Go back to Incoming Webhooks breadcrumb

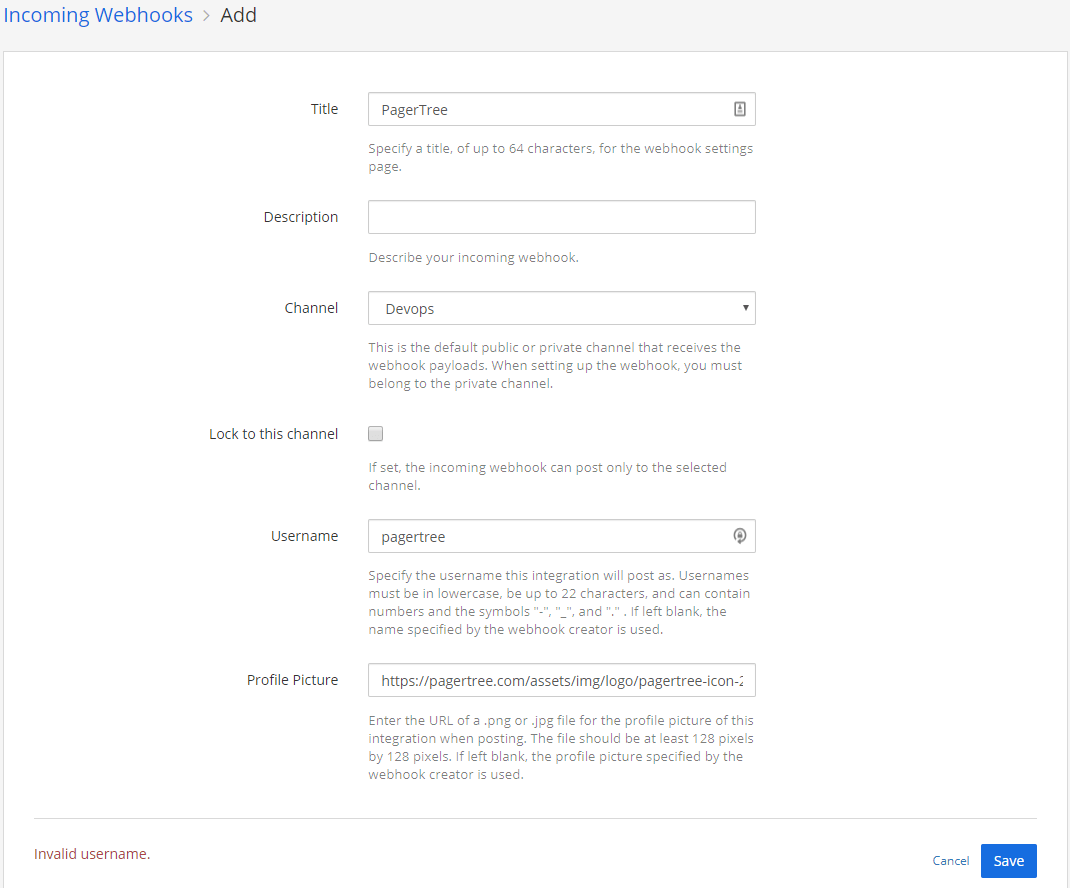pyautogui.click(x=98, y=16)
